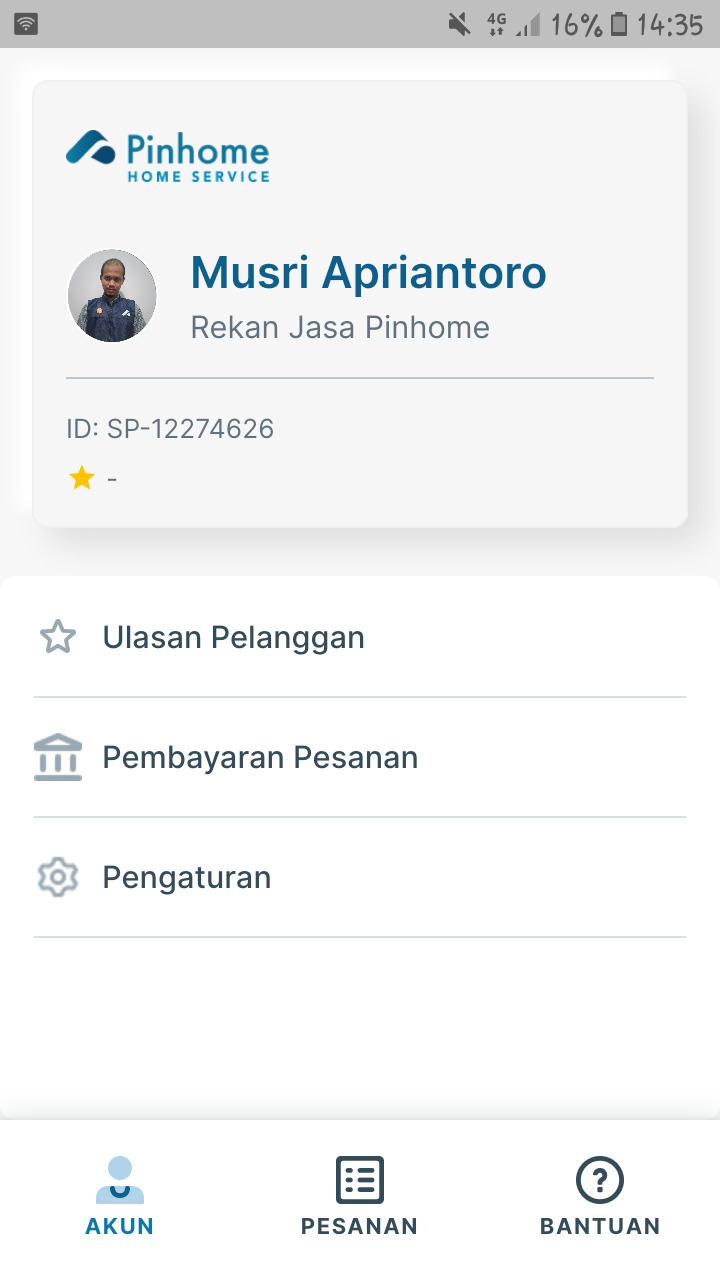Screen dimensions: 720x1280
Task: Switch to the PESANAN tab label
Action: pos(359,1226)
